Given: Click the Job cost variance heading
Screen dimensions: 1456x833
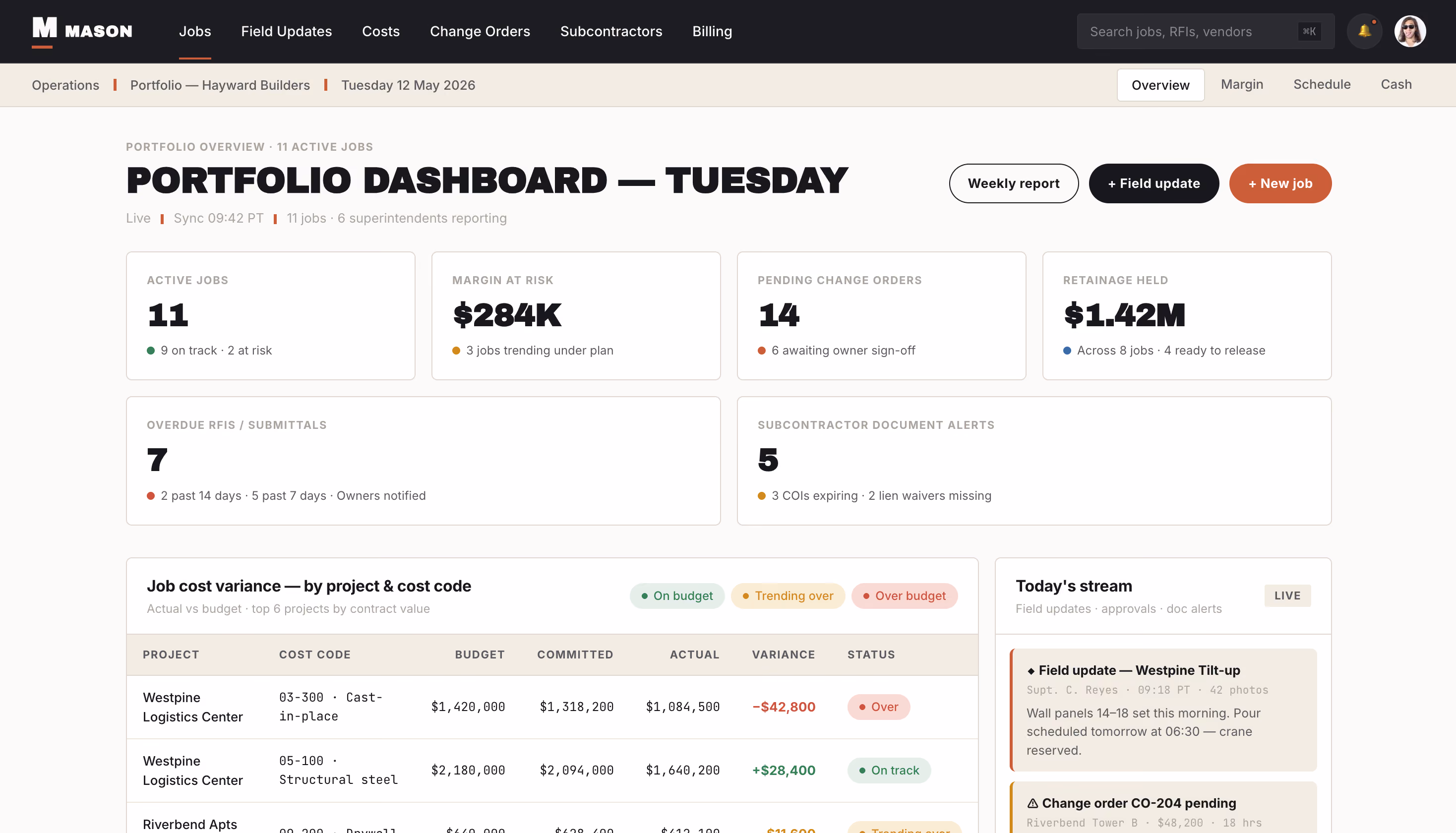Looking at the screenshot, I should [309, 586].
